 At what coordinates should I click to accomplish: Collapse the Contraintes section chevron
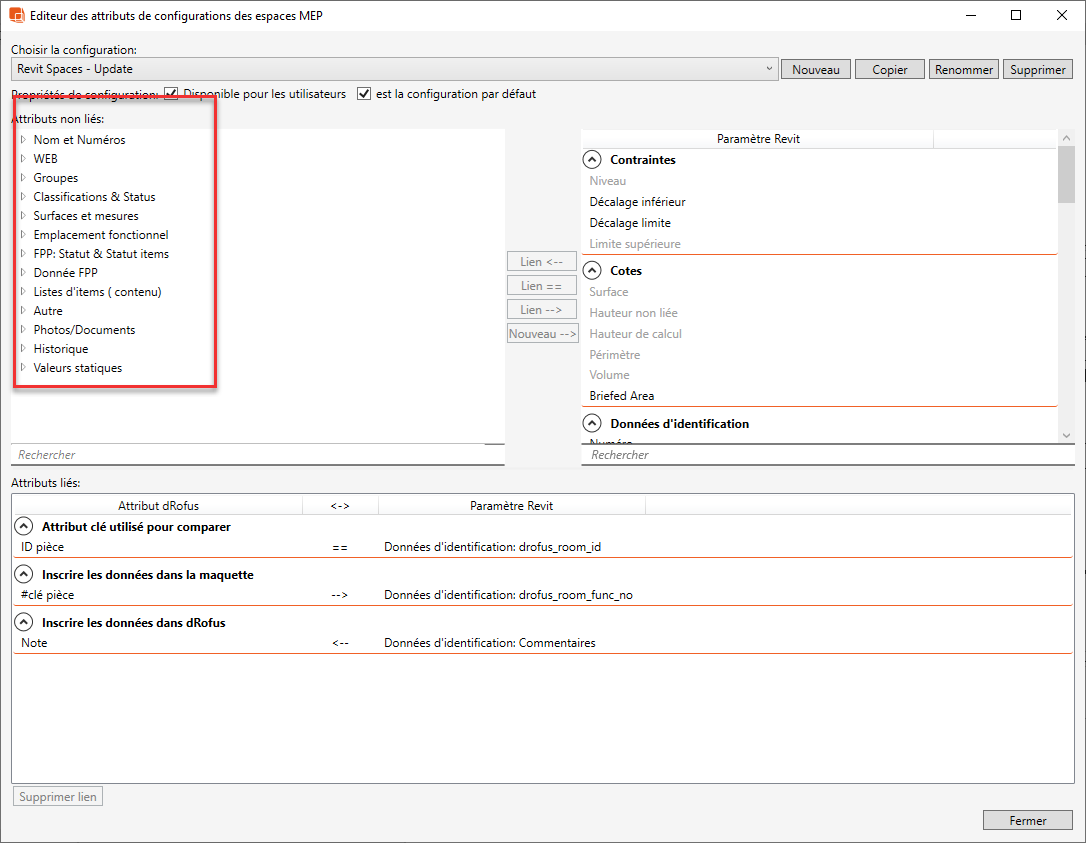(592, 160)
